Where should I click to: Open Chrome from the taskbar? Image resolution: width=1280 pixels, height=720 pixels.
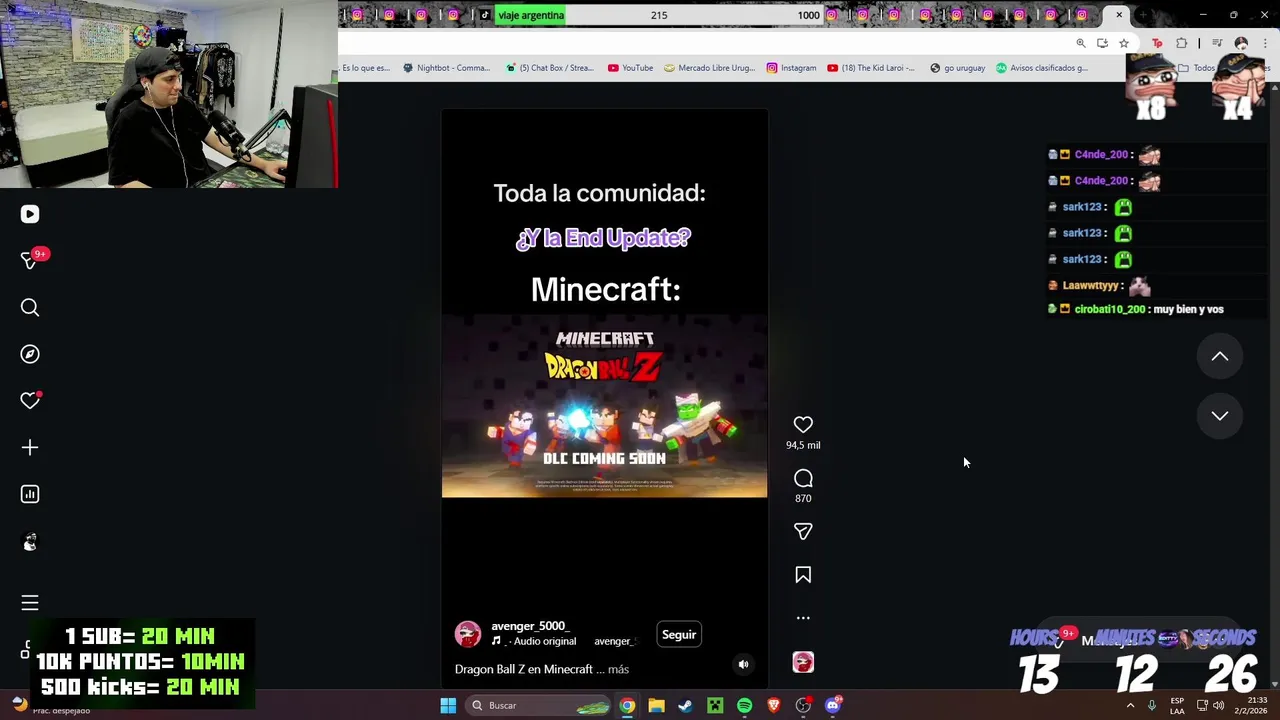(627, 705)
